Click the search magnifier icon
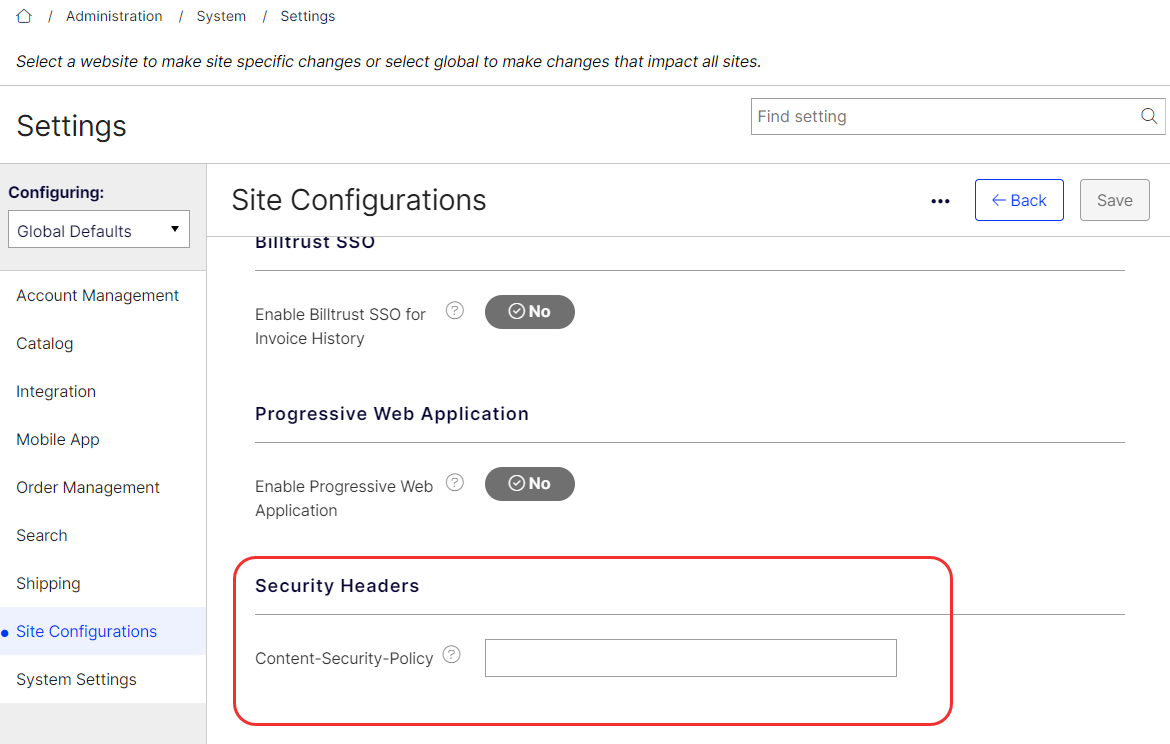 pos(1148,116)
